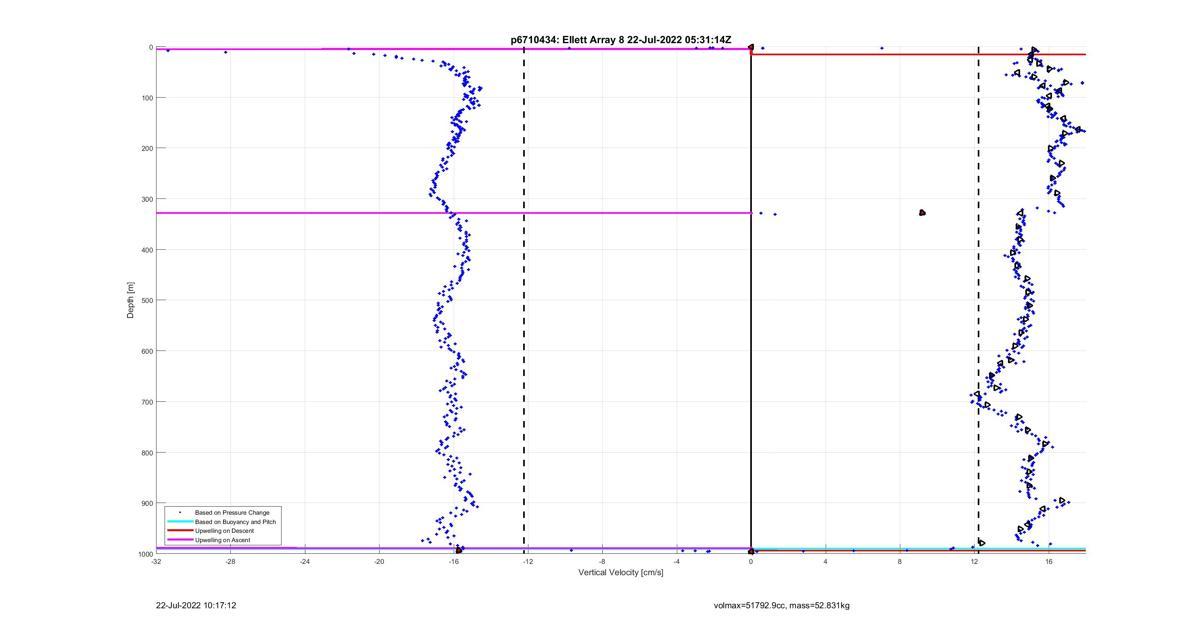The height and width of the screenshot is (622, 1200).
Task: Click the -8 tick on the velocity axis
Action: (602, 562)
